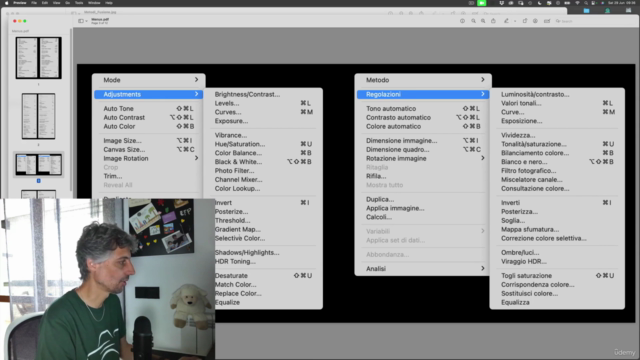Click the battery status icon

point(567,3)
